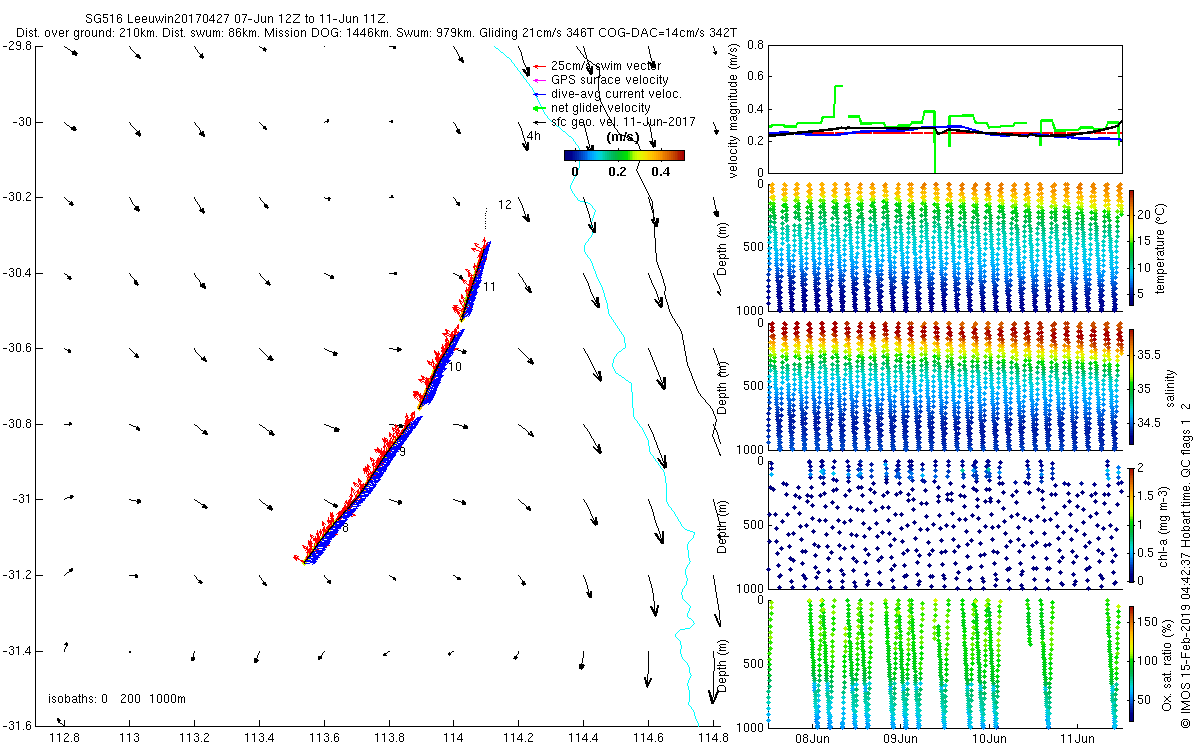
Task: Click the red swim vector legend arrow
Action: (x=540, y=66)
